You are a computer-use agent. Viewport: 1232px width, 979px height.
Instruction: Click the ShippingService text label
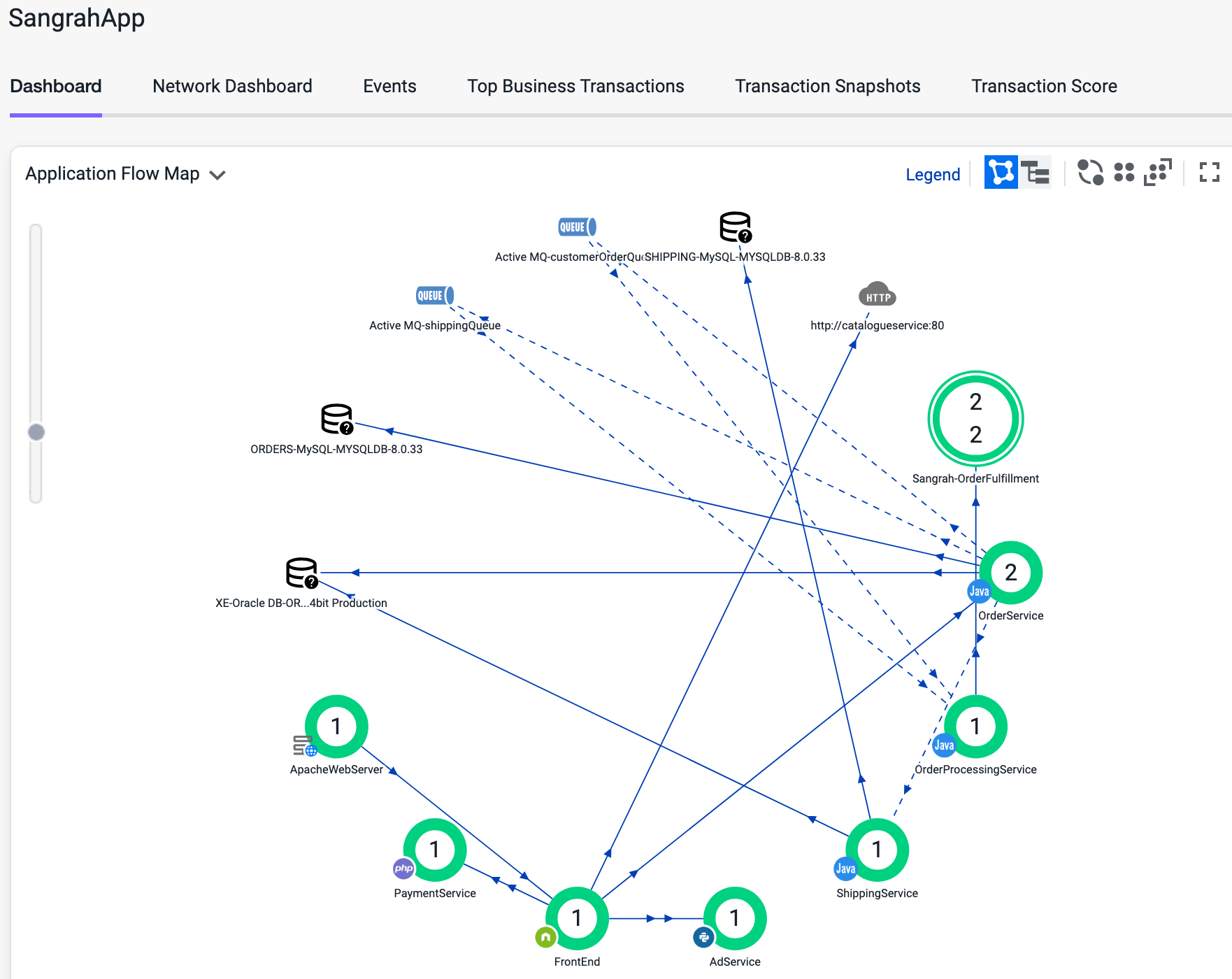click(x=877, y=893)
